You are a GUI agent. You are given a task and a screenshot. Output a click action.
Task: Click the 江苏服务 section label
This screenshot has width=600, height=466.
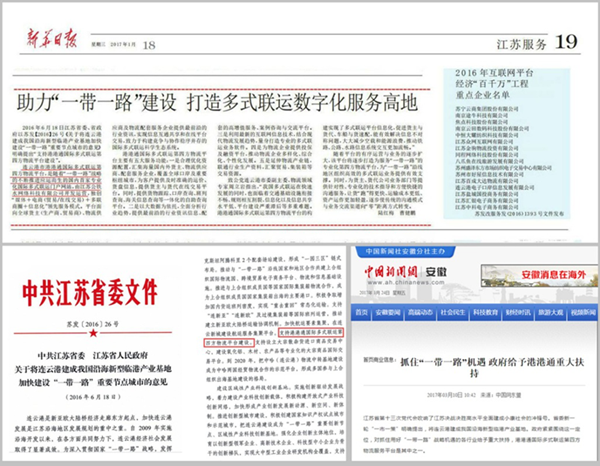point(521,44)
